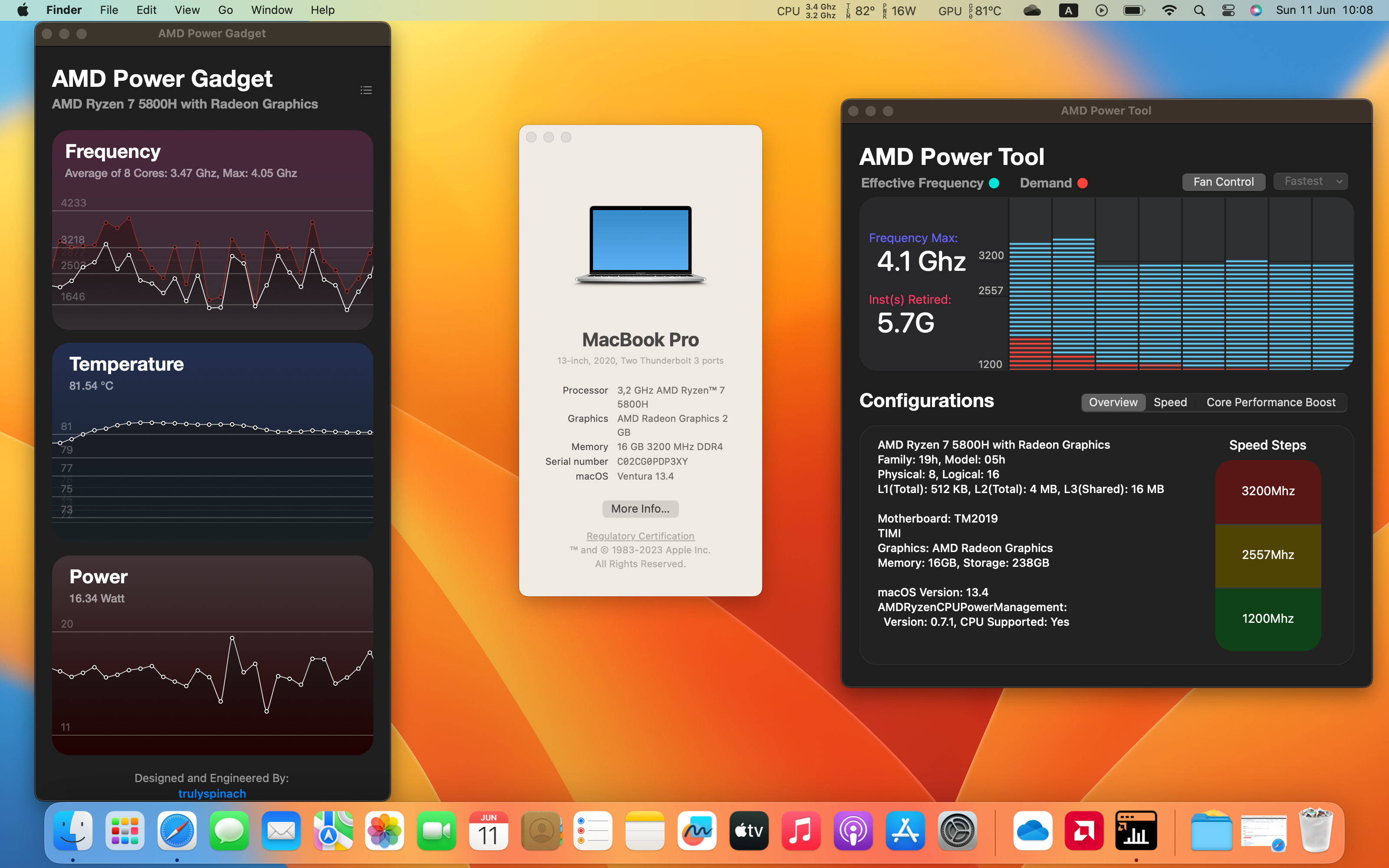The width and height of the screenshot is (1389, 868).
Task: Open the list menu icon in AMD Power Gadget
Action: (365, 90)
